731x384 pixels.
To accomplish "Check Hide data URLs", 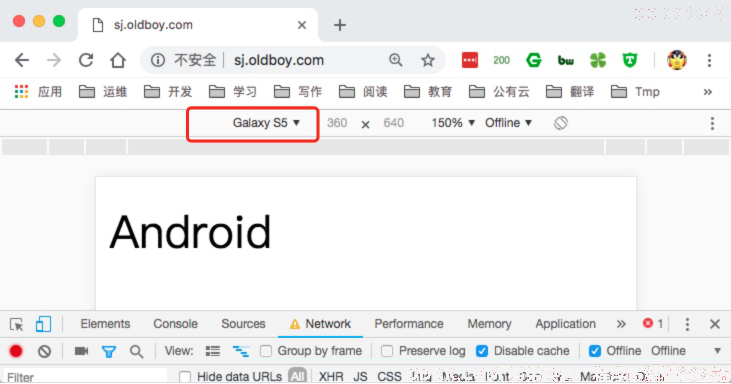I will (x=185, y=377).
